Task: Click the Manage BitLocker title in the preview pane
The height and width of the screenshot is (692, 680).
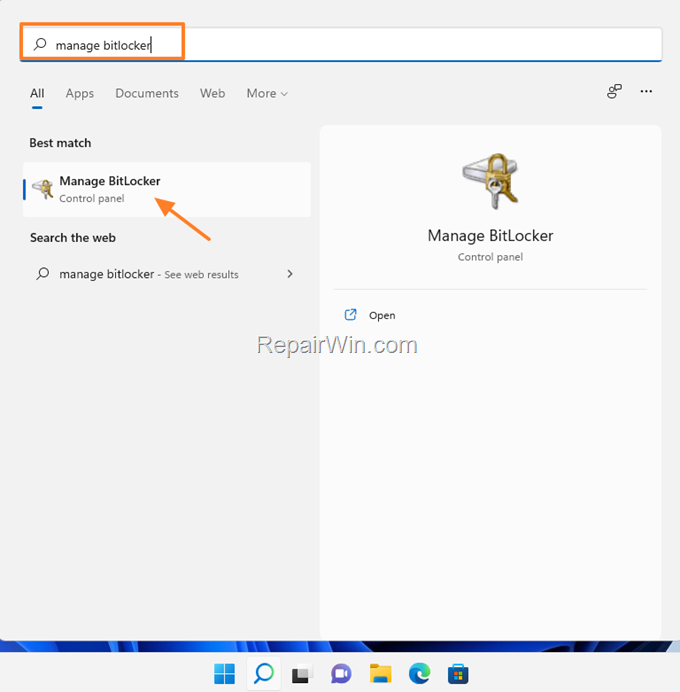Action: [x=490, y=236]
